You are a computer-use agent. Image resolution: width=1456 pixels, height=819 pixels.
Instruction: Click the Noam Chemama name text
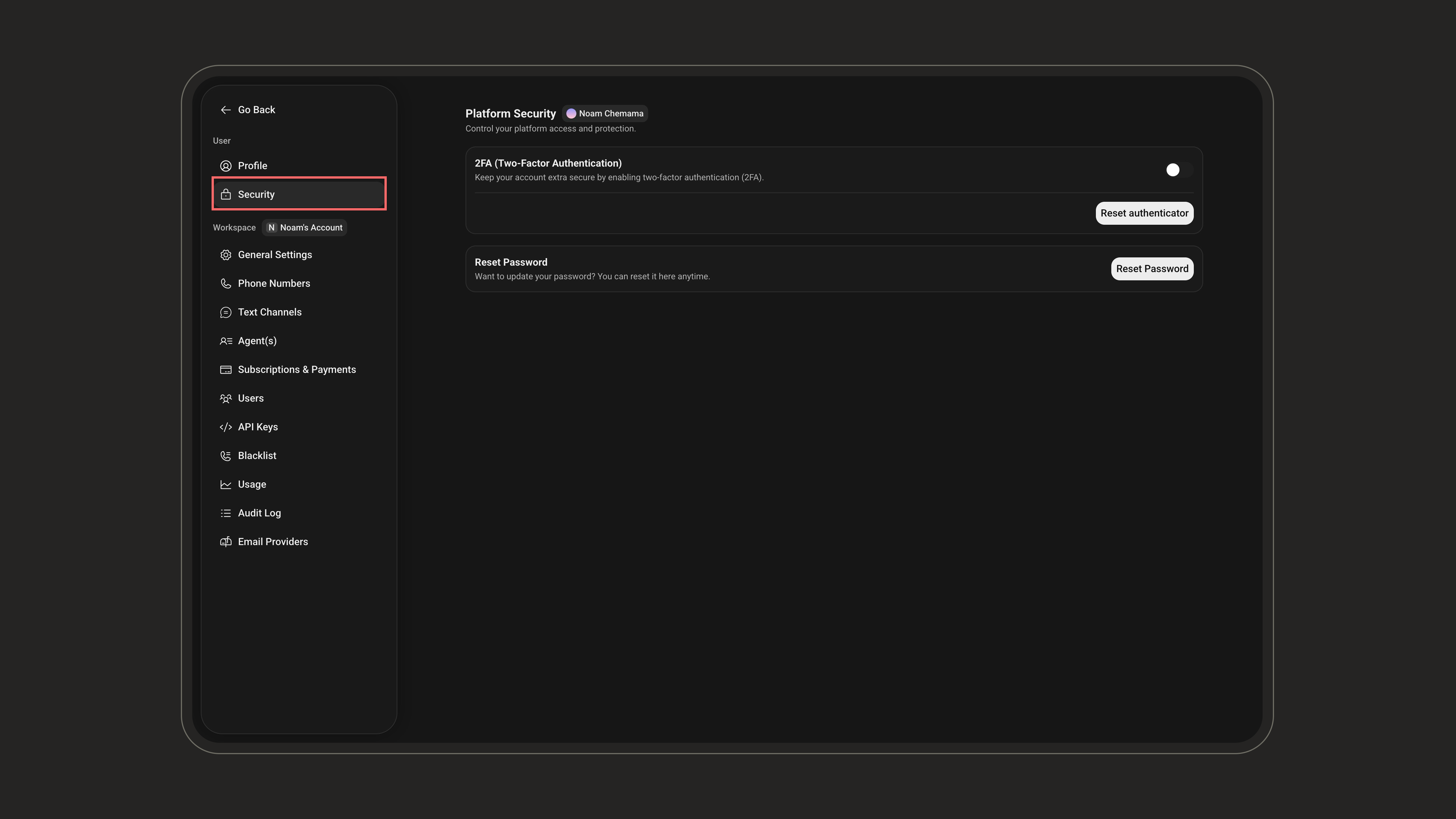pyautogui.click(x=611, y=114)
